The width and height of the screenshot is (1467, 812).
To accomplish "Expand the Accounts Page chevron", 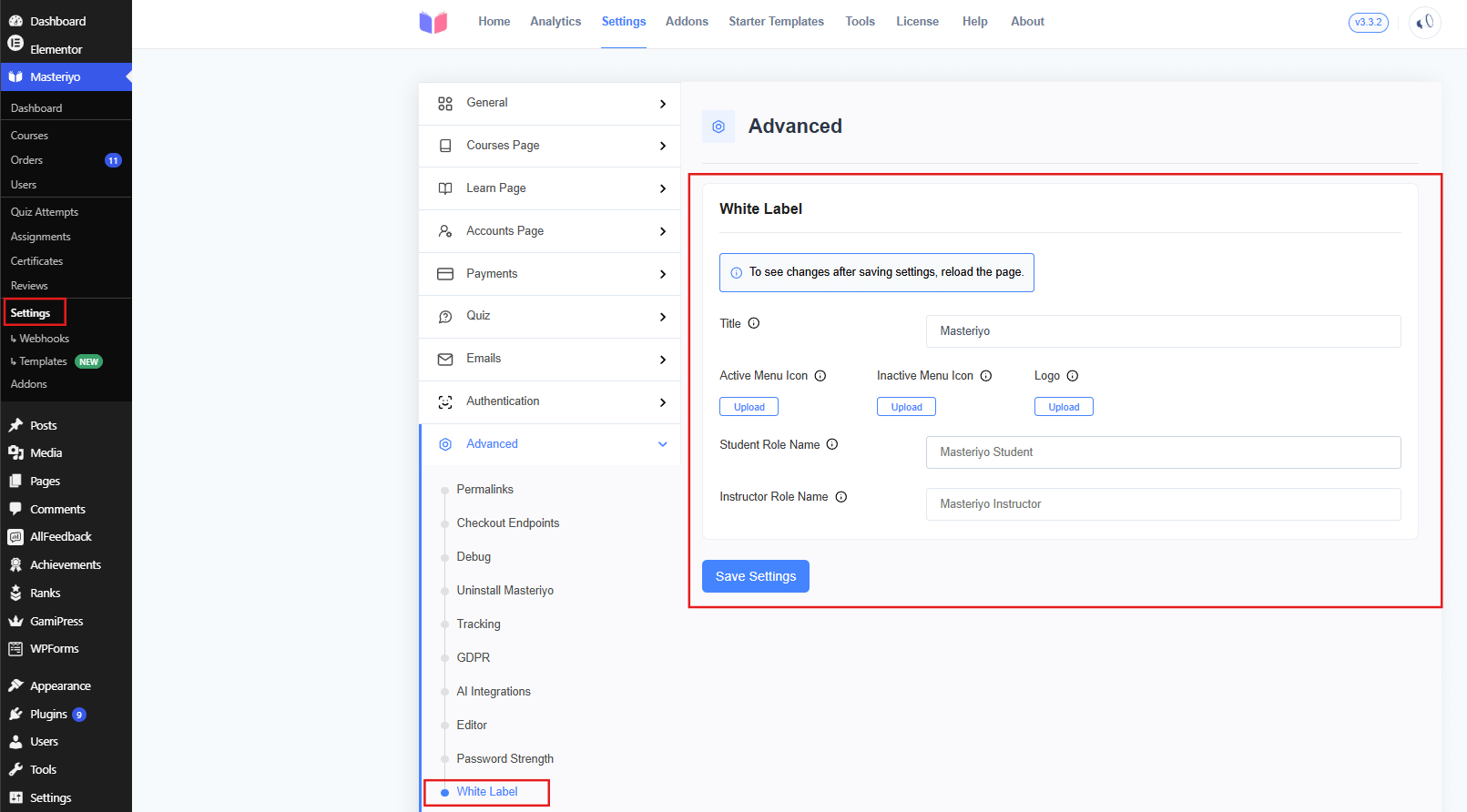I will point(663,231).
